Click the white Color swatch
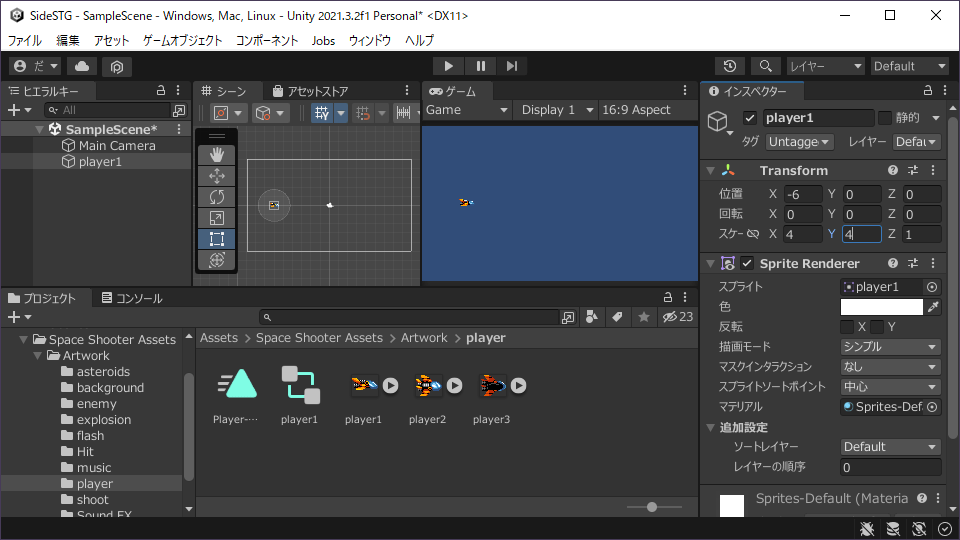The image size is (960, 540). [882, 307]
